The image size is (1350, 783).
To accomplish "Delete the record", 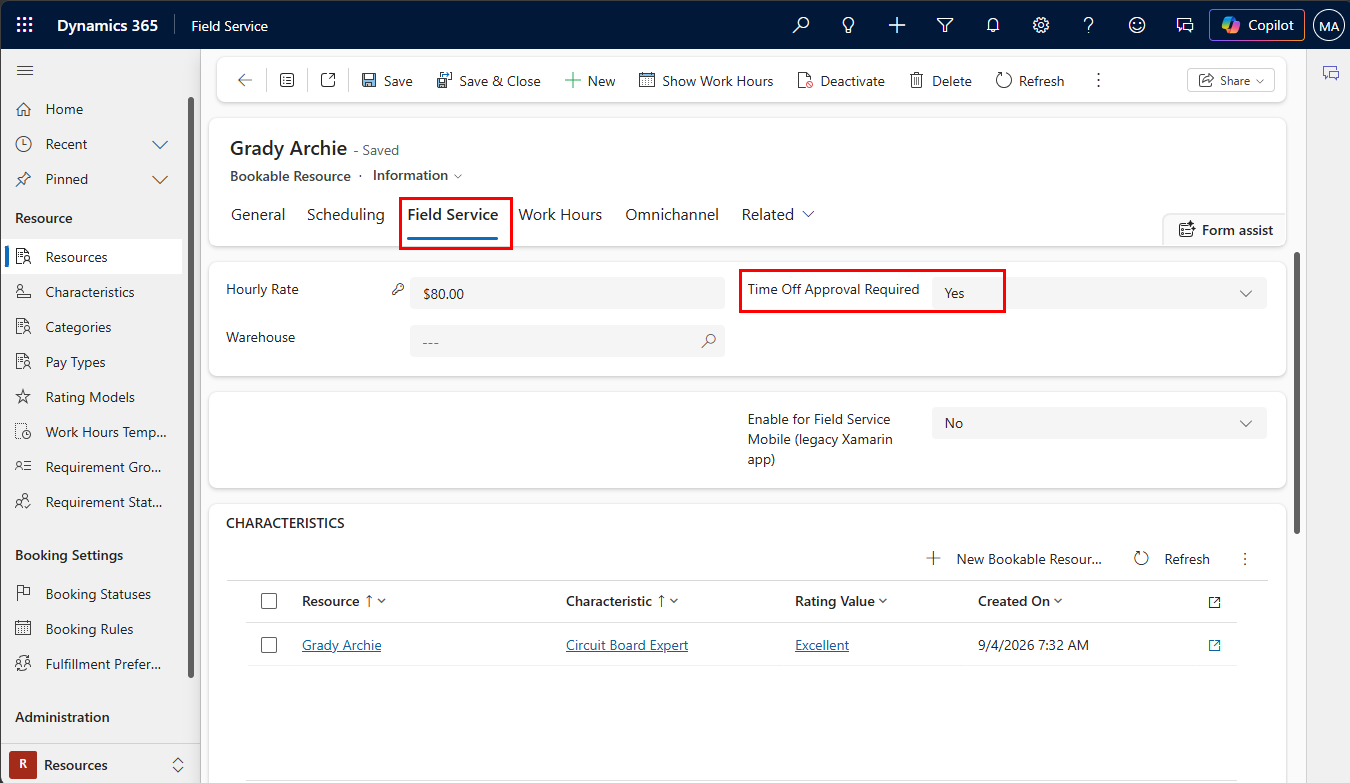I will 940,81.
